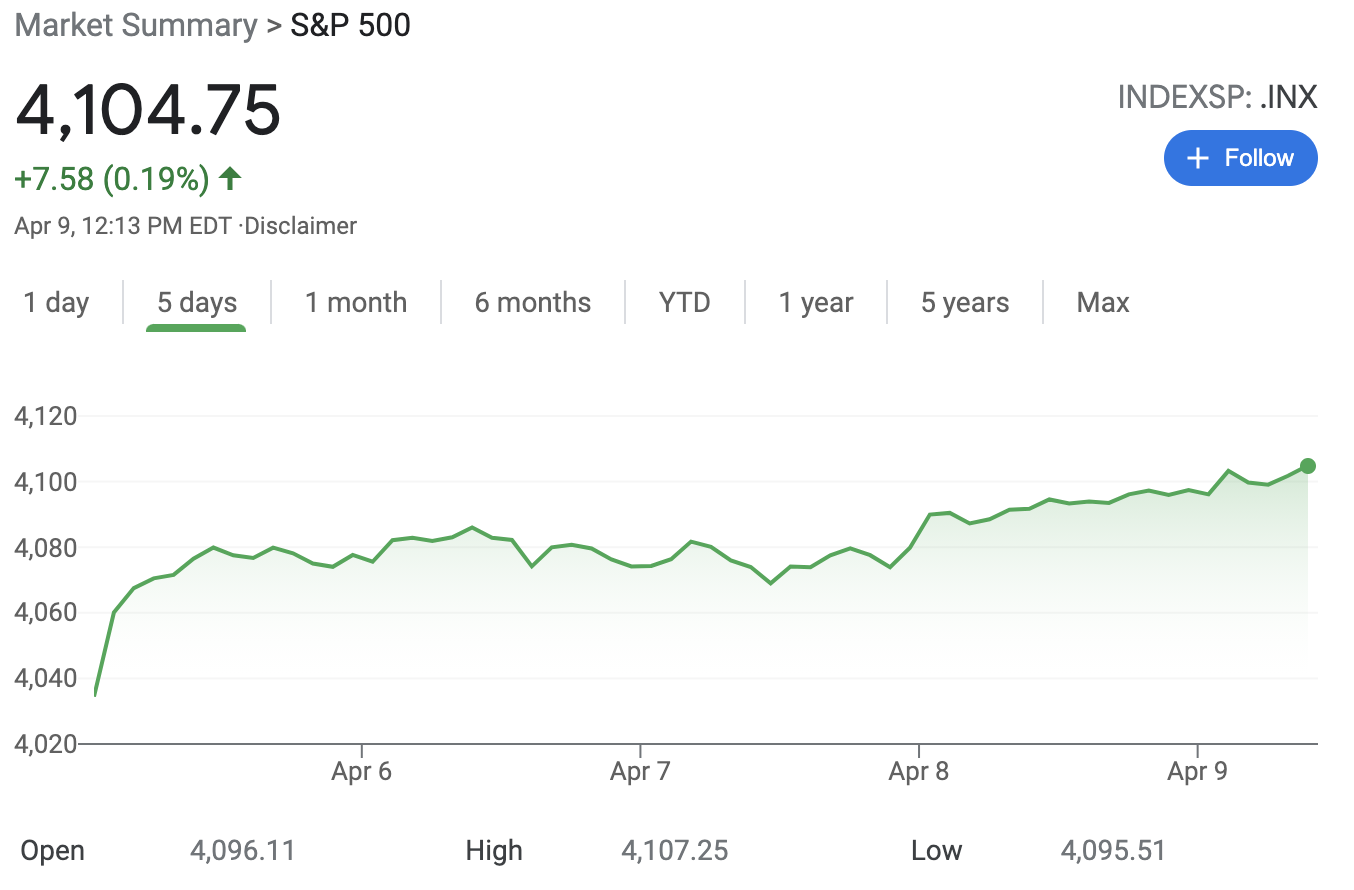Select the 5 days tab

click(x=197, y=303)
